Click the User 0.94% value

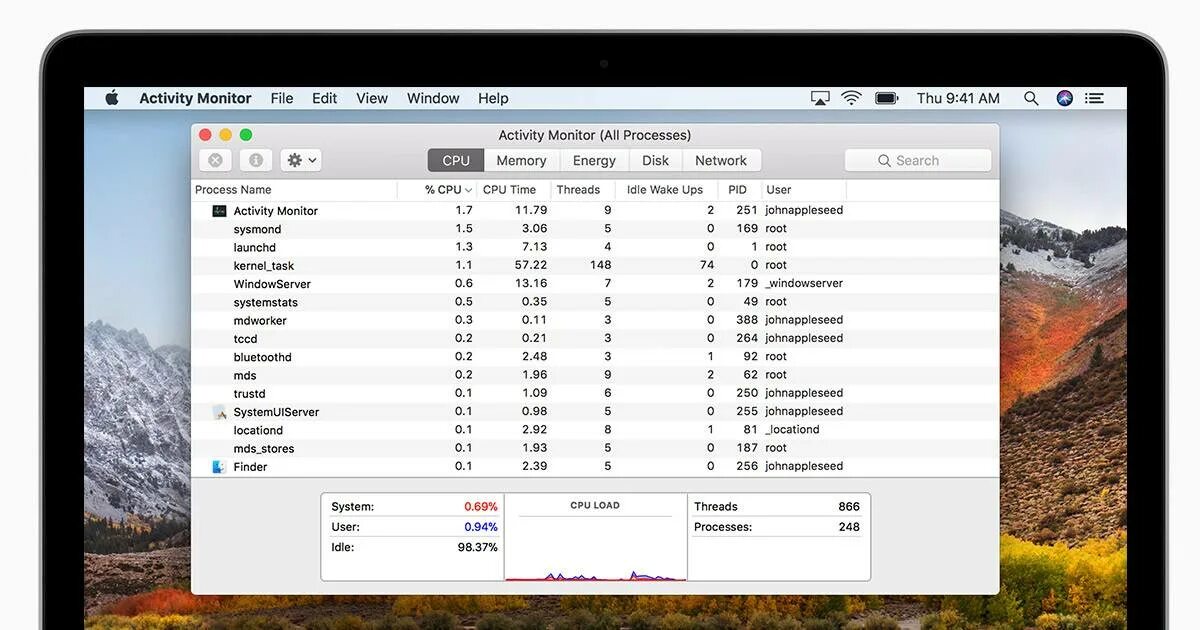coord(480,527)
